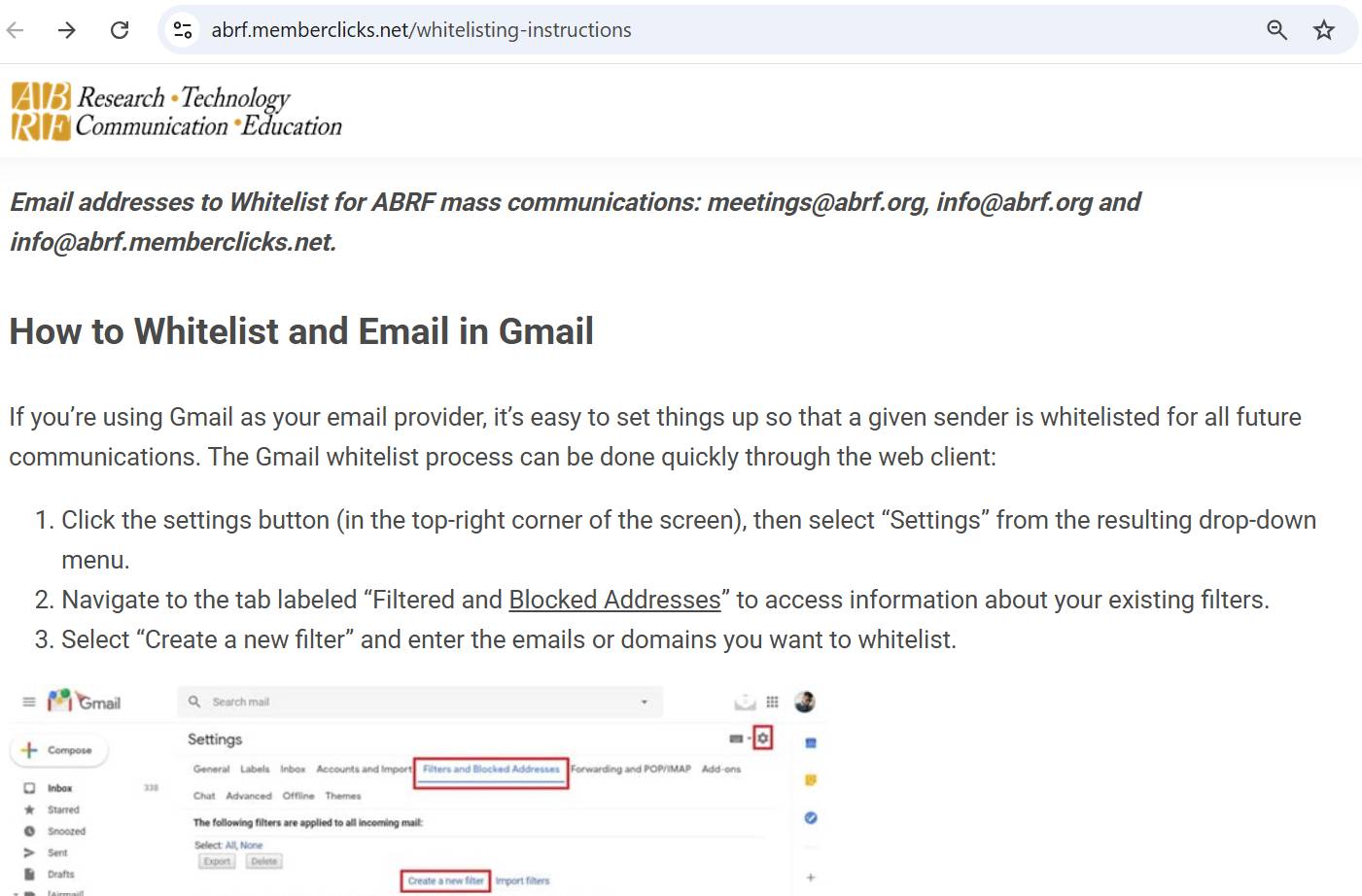Click the Create a new filter button
Viewport: 1362px width, 896px height.
click(x=445, y=880)
